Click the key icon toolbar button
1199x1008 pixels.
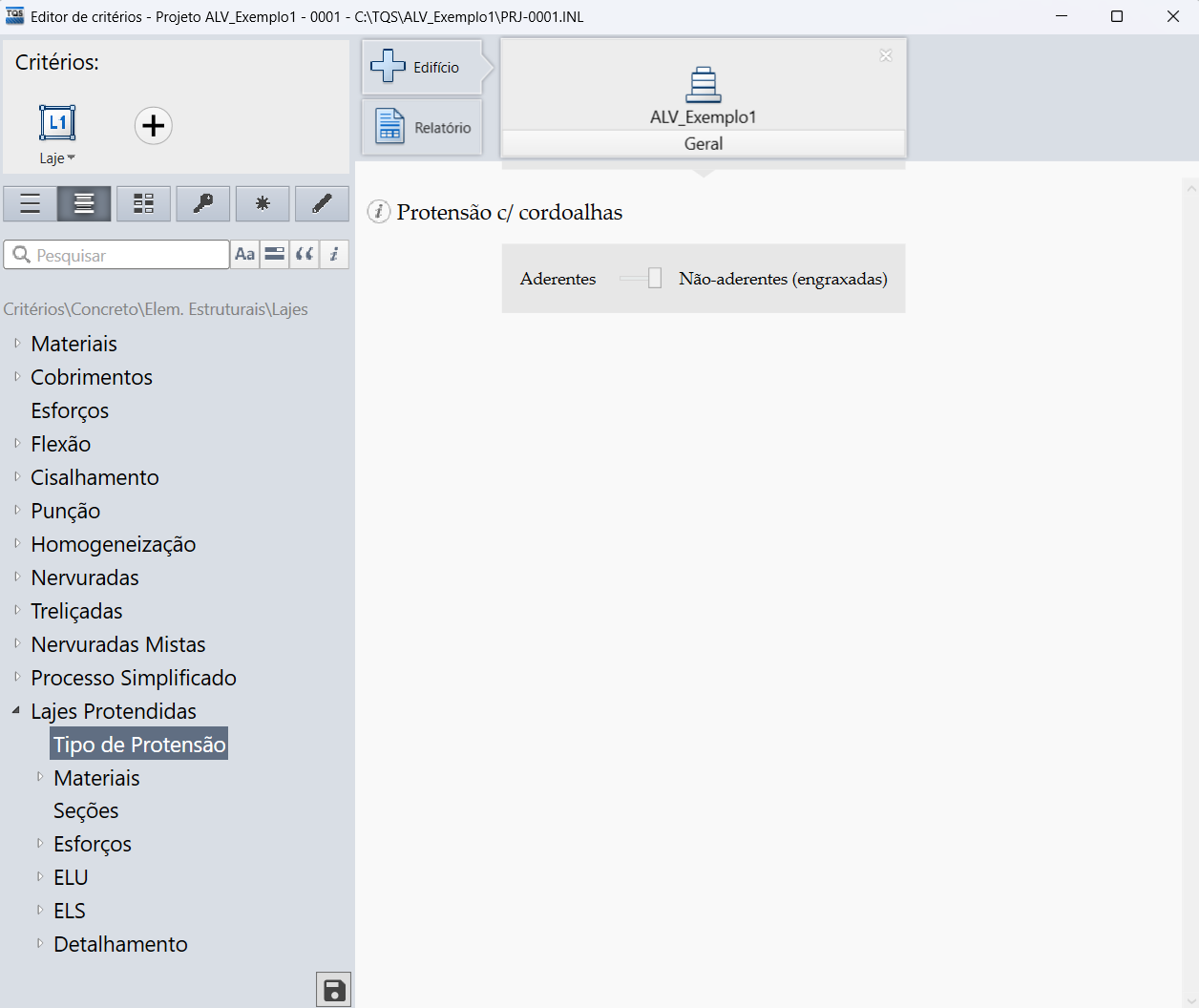[203, 203]
